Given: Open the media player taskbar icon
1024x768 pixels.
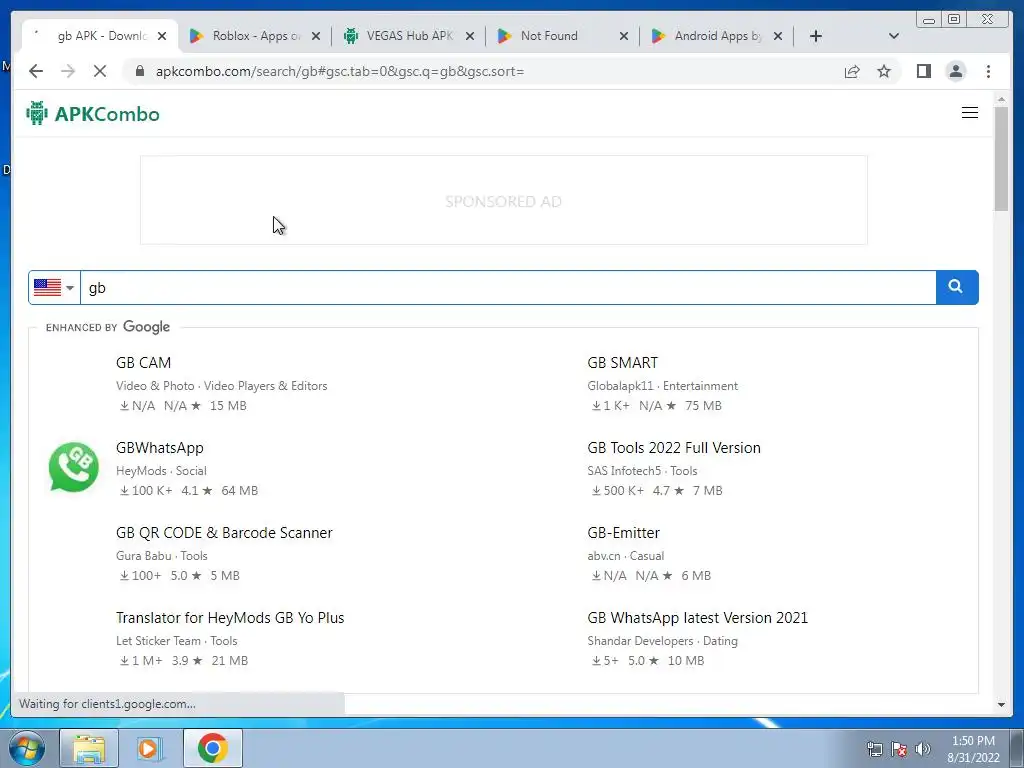Looking at the screenshot, I should 148,748.
